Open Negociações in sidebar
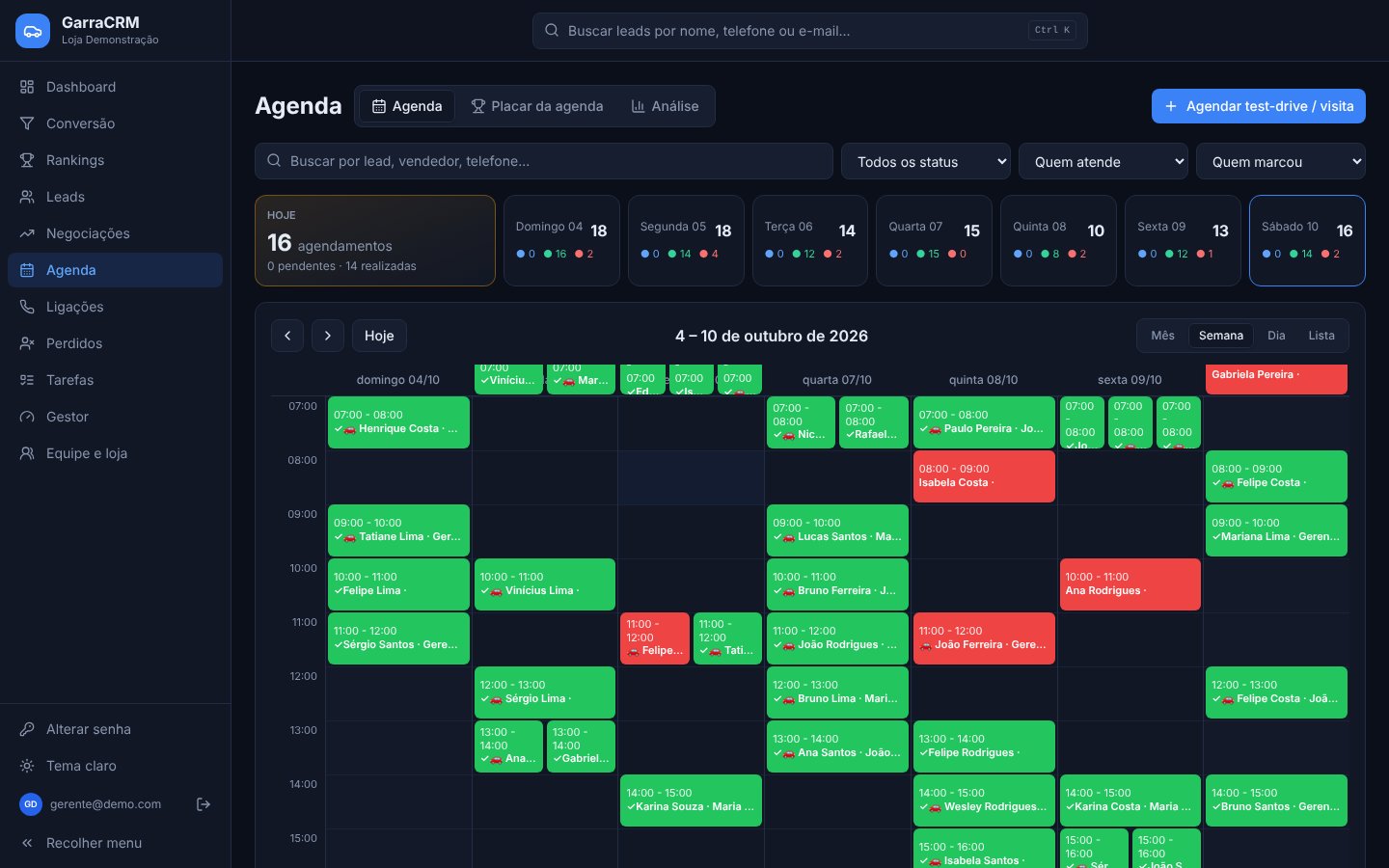The height and width of the screenshot is (868, 1389). (x=115, y=233)
